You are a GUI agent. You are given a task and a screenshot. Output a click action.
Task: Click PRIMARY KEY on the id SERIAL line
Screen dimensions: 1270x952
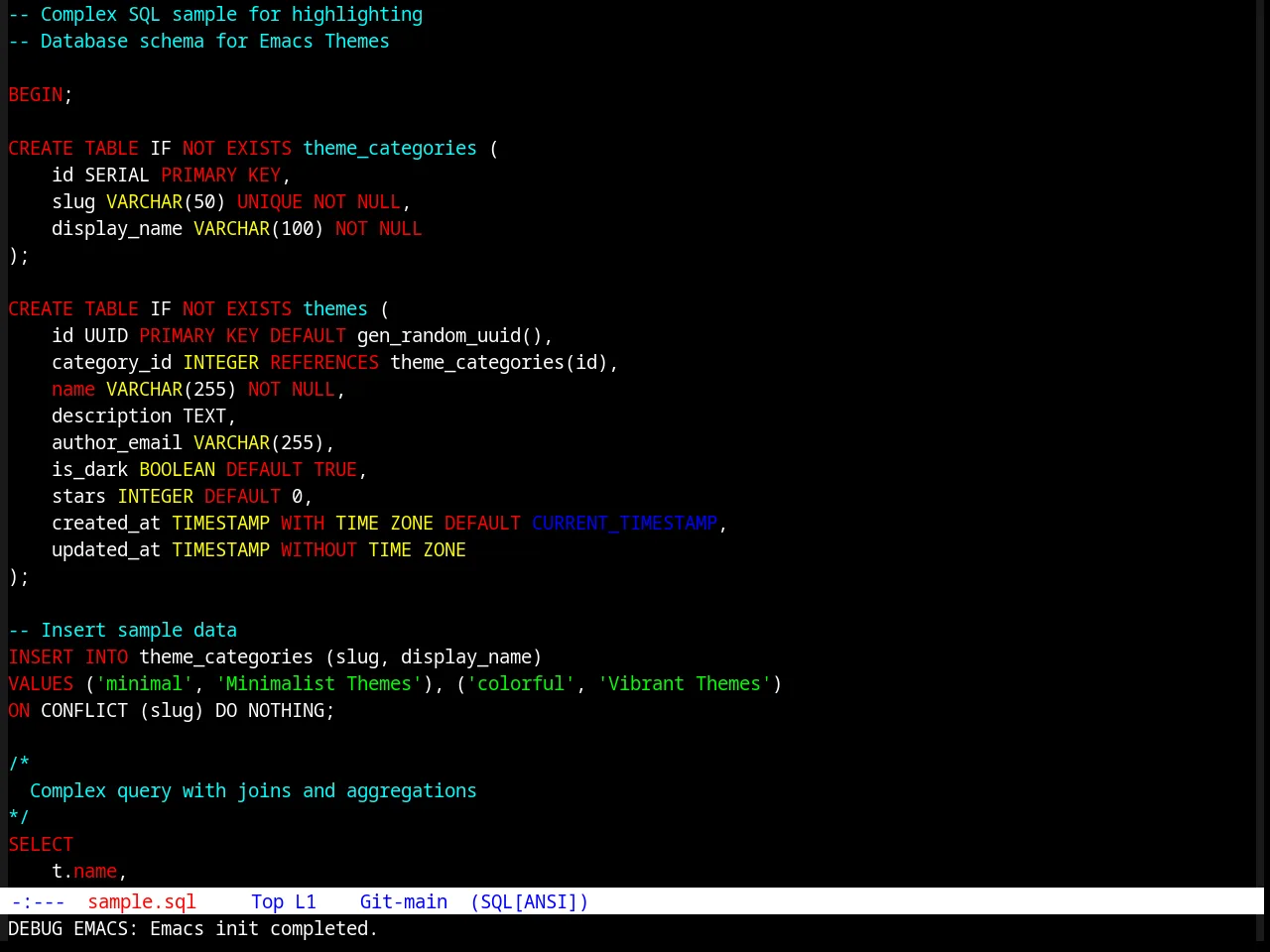coord(221,175)
